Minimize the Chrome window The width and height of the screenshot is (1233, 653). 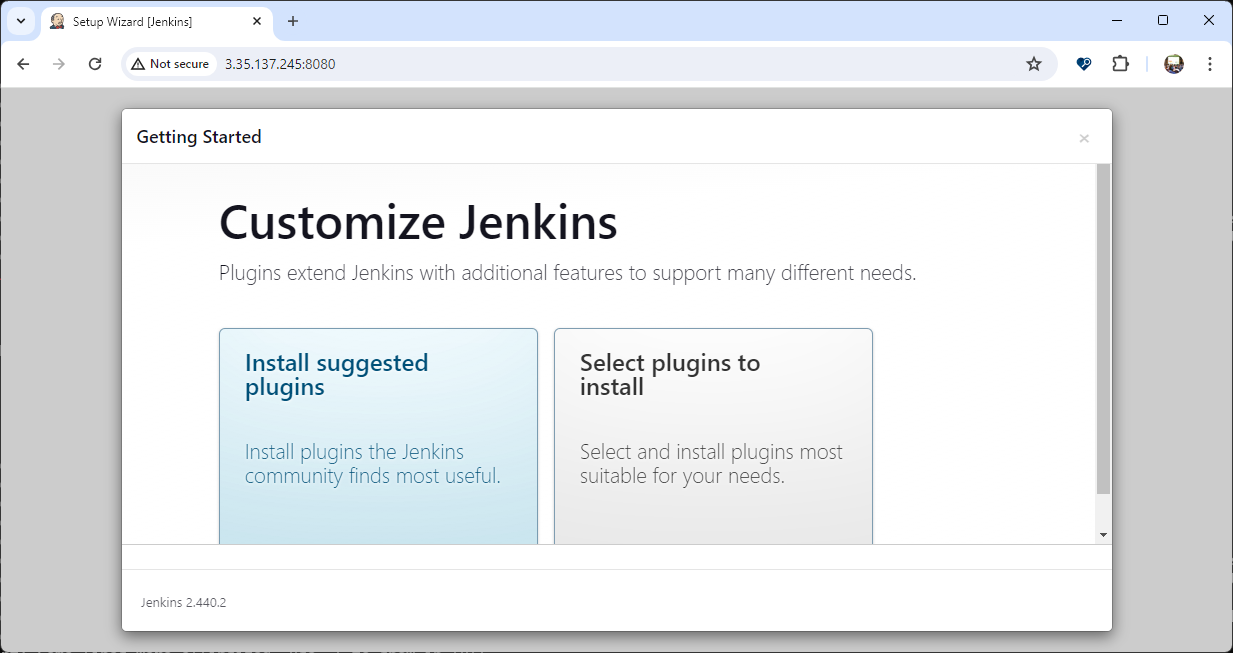(x=1116, y=20)
